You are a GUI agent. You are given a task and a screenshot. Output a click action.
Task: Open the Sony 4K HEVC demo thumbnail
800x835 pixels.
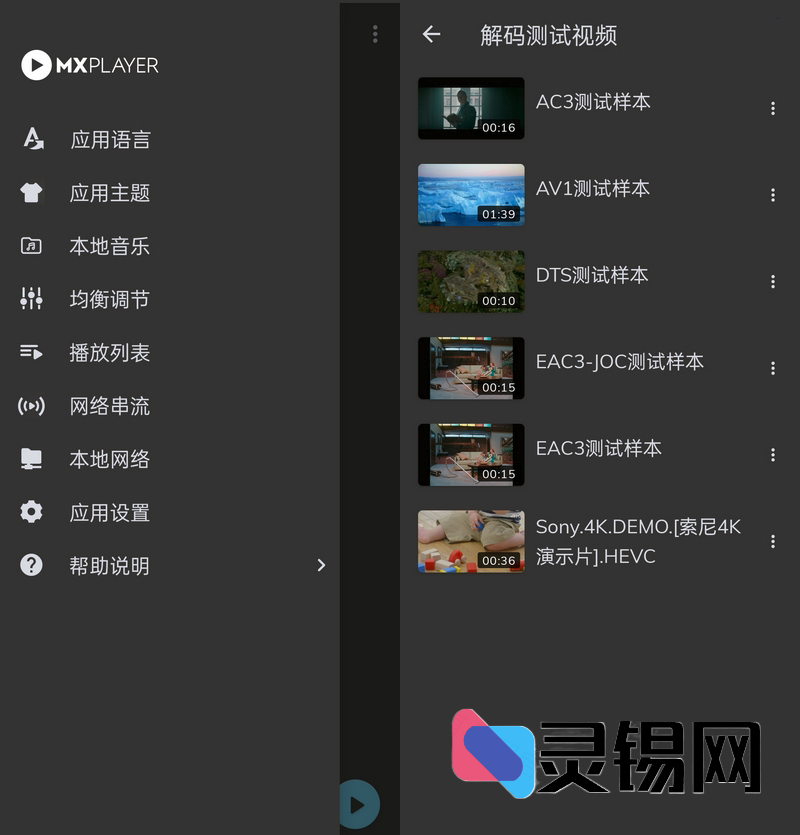tap(471, 541)
